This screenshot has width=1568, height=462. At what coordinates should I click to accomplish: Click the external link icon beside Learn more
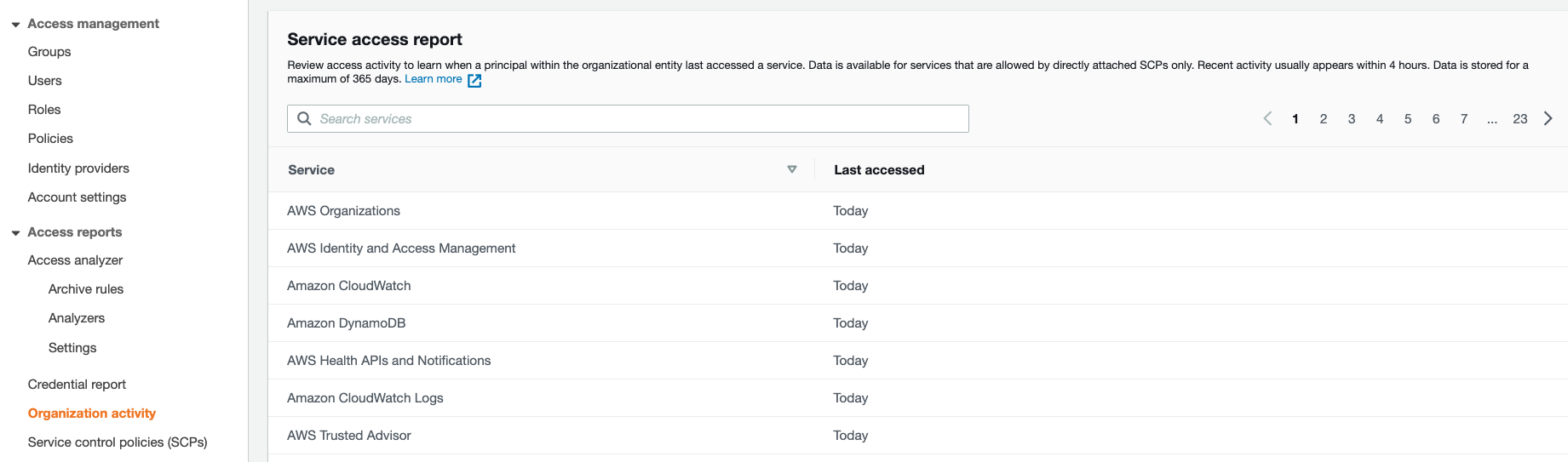tap(474, 80)
